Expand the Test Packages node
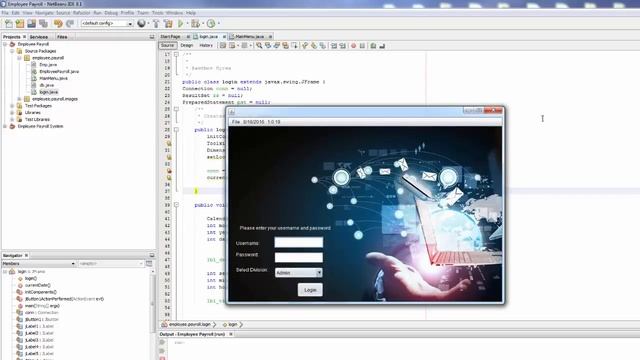This screenshot has height=360, width=640. (x=12, y=106)
